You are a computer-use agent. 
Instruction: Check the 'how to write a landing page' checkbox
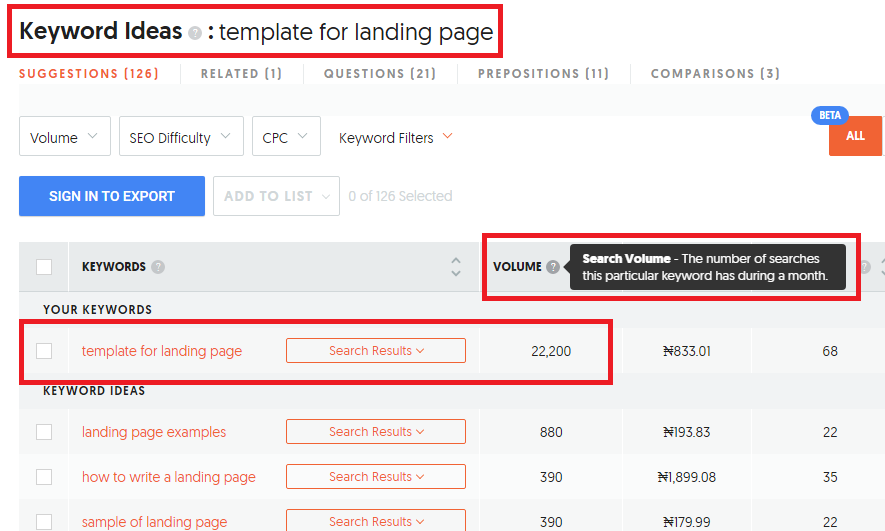click(44, 477)
